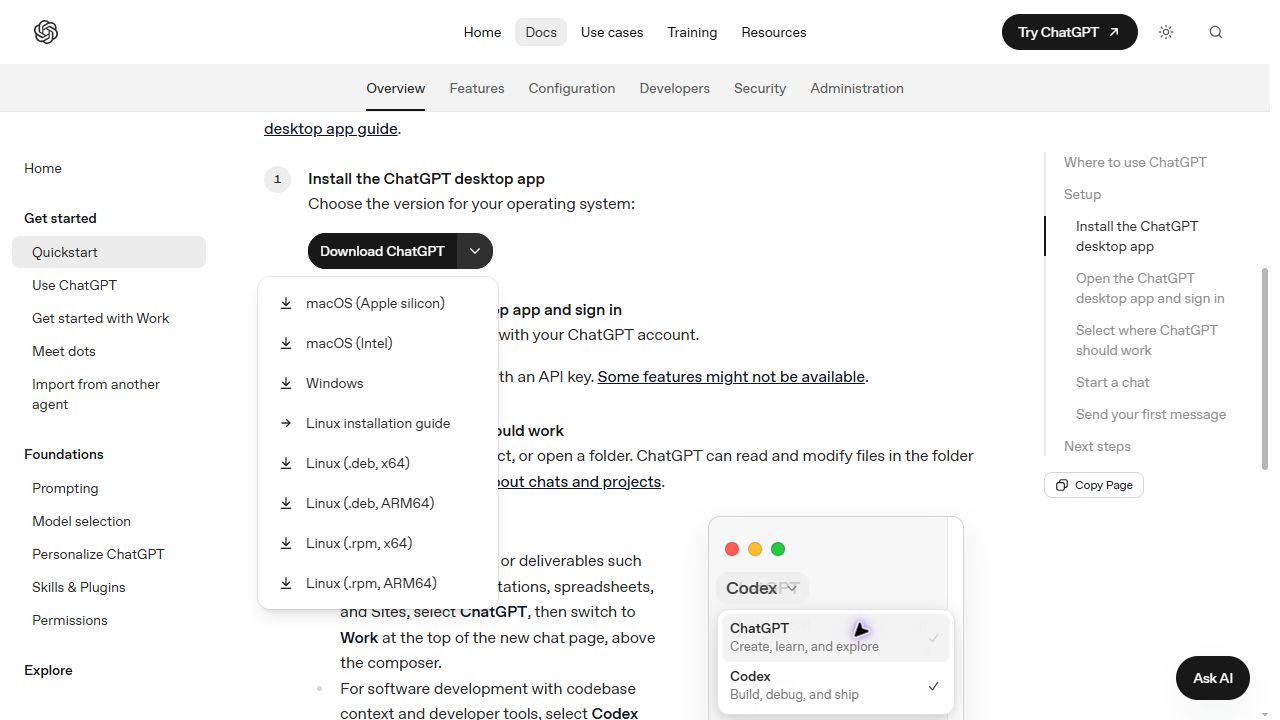Click download icon beside macOS (Apple silicon)
The image size is (1280, 720).
(286, 303)
